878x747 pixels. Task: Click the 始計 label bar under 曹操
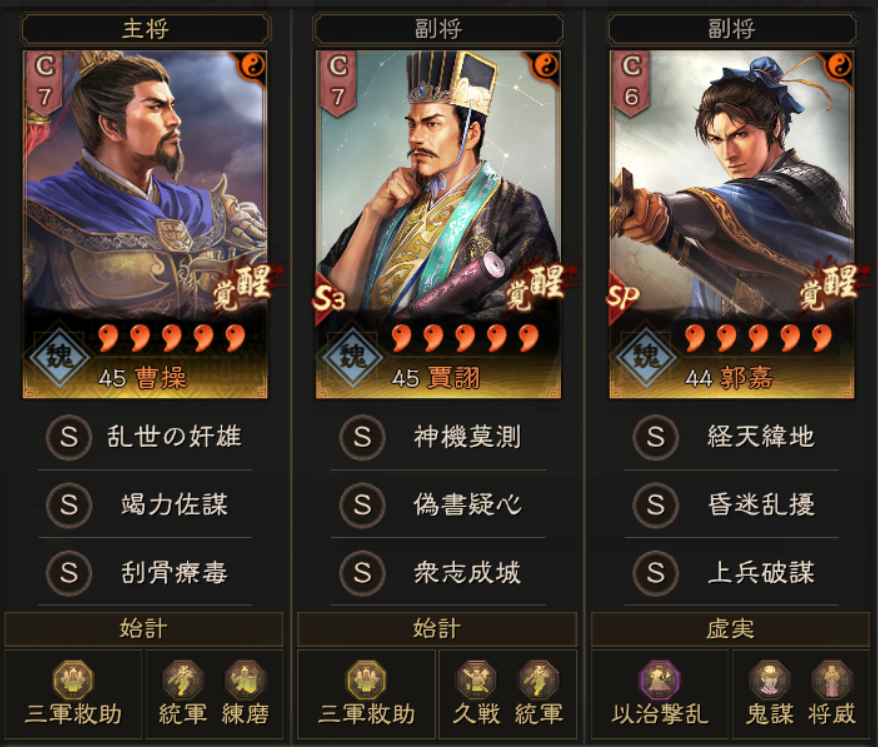tap(144, 629)
